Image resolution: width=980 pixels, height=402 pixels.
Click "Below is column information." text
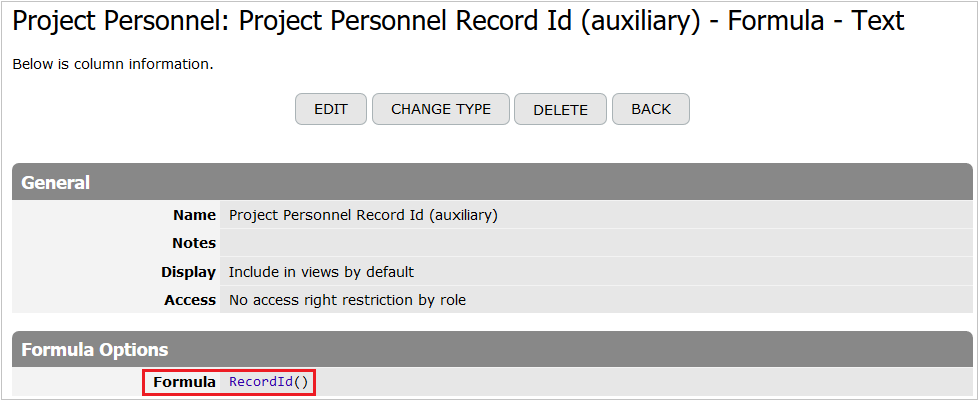113,65
